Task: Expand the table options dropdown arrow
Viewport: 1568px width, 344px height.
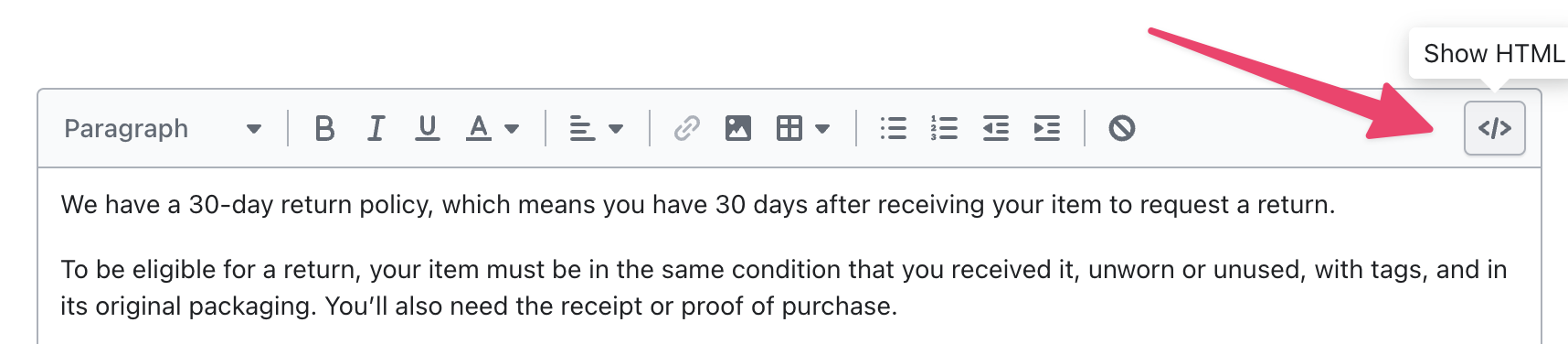Action: pyautogui.click(x=822, y=129)
